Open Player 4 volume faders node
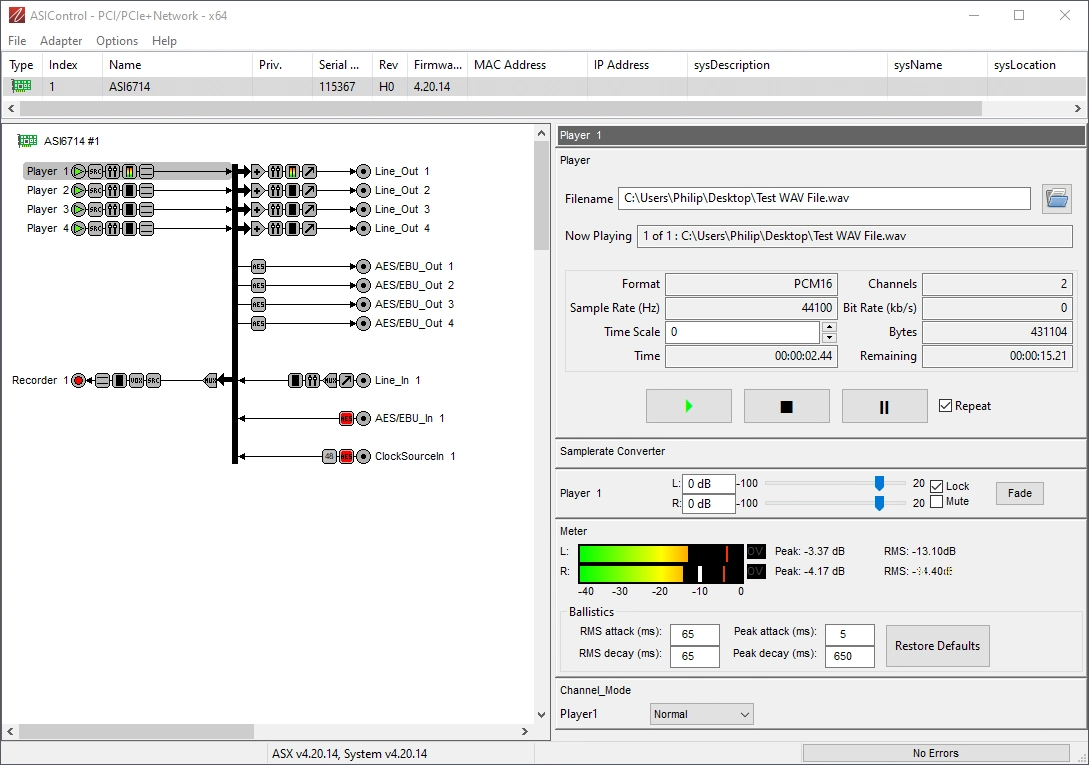 113,228
